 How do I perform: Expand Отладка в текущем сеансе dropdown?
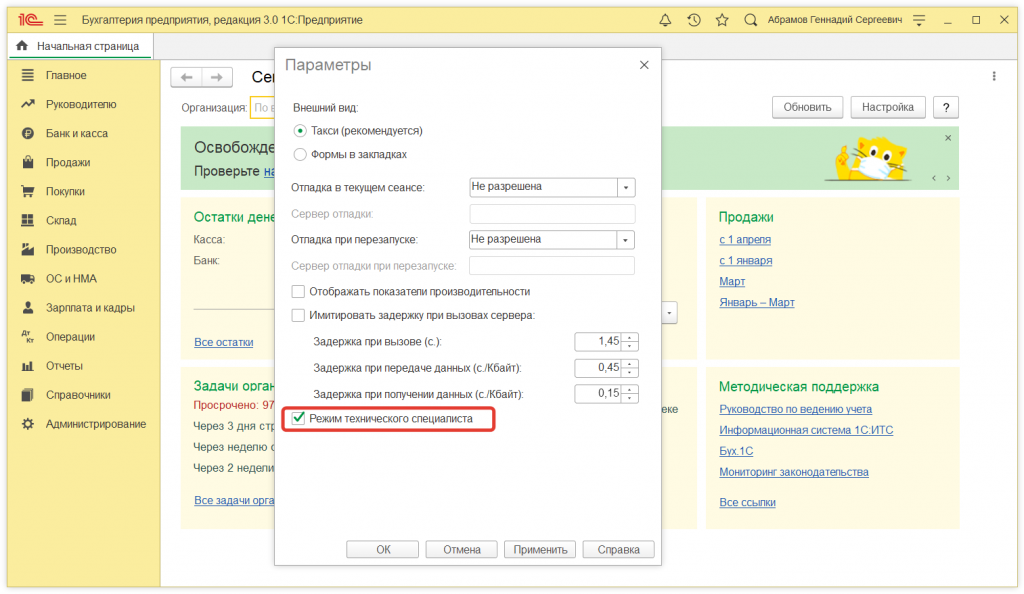pyautogui.click(x=626, y=187)
